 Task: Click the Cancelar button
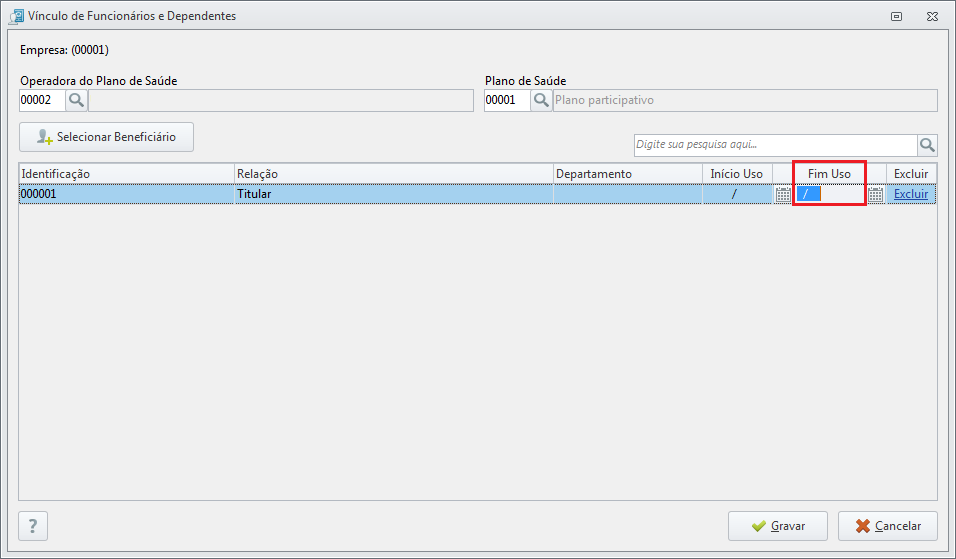pos(888,526)
